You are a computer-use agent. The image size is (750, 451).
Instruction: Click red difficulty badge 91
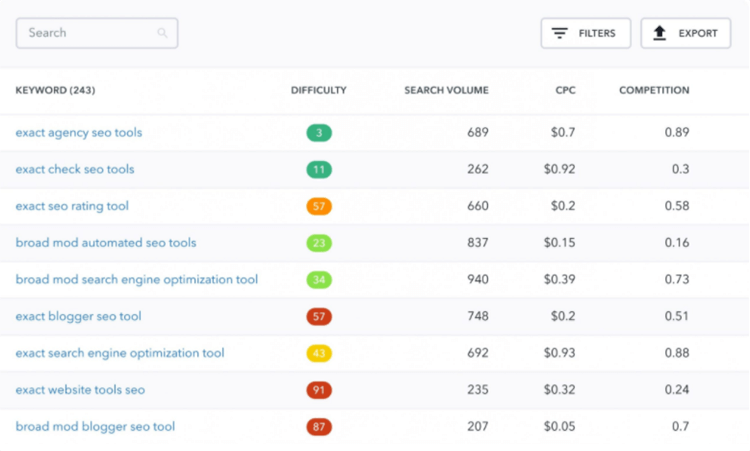point(319,390)
